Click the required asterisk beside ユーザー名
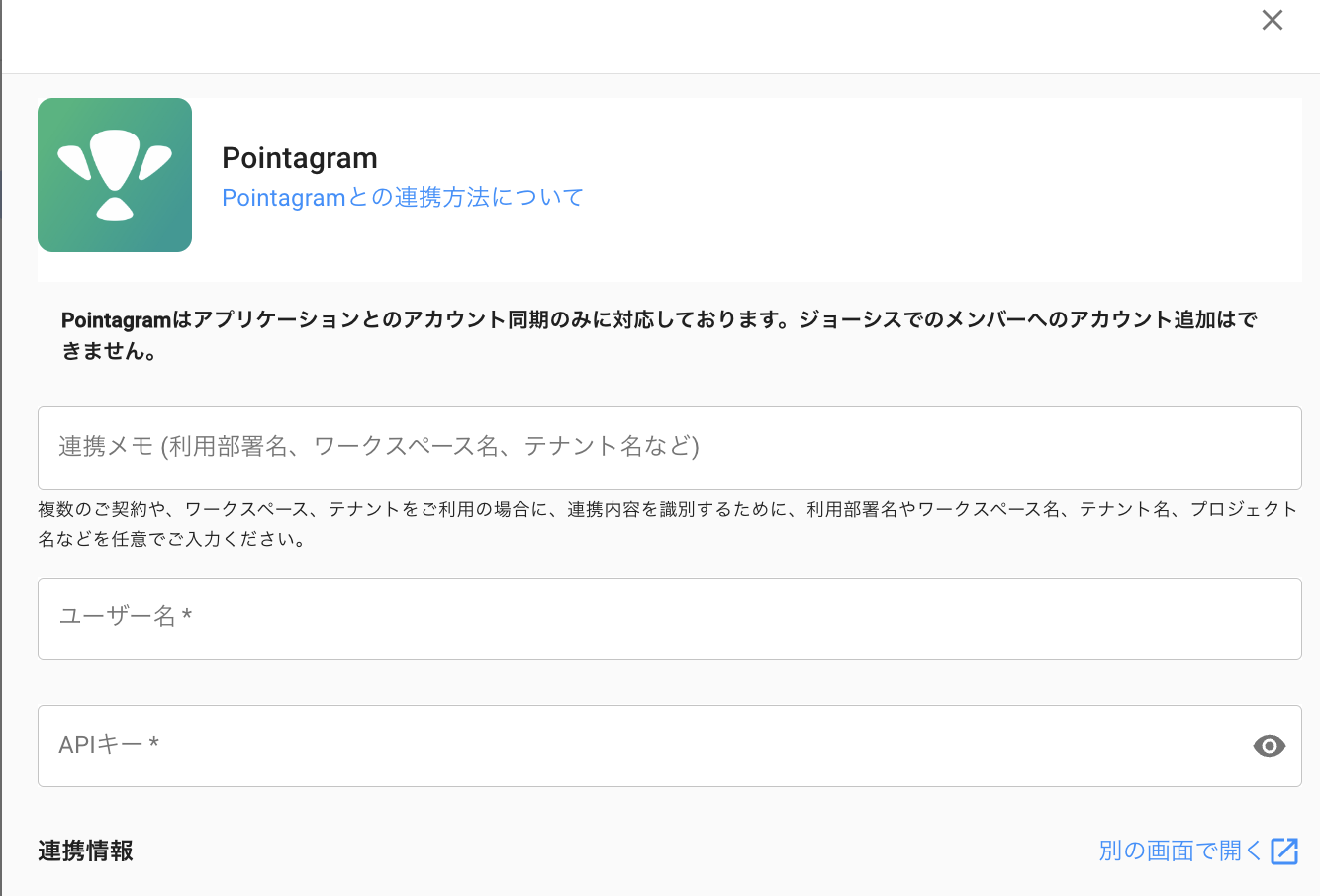The height and width of the screenshot is (896, 1320). pyautogui.click(x=187, y=616)
